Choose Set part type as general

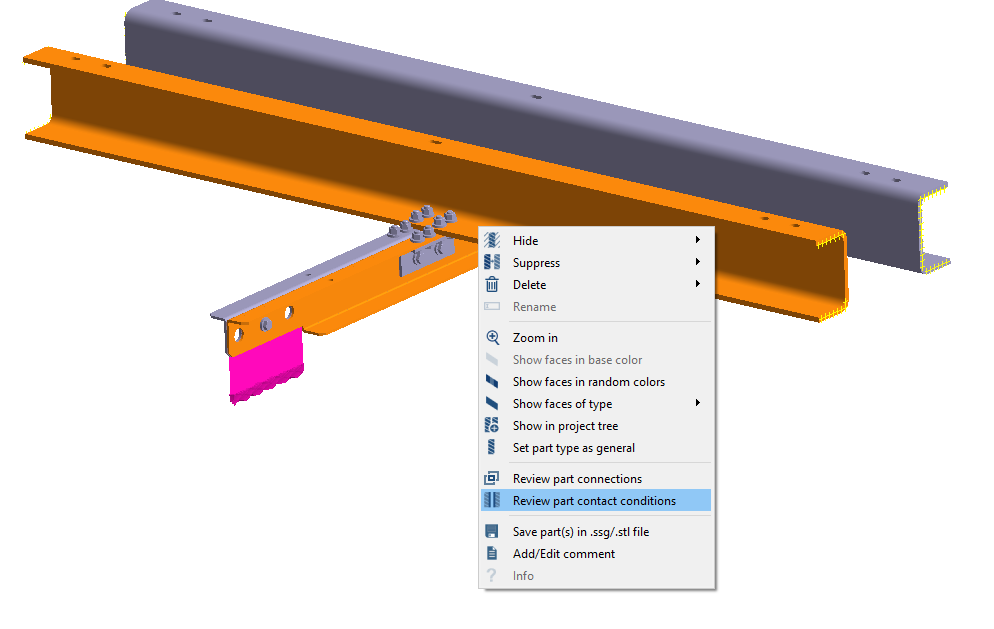[x=596, y=448]
